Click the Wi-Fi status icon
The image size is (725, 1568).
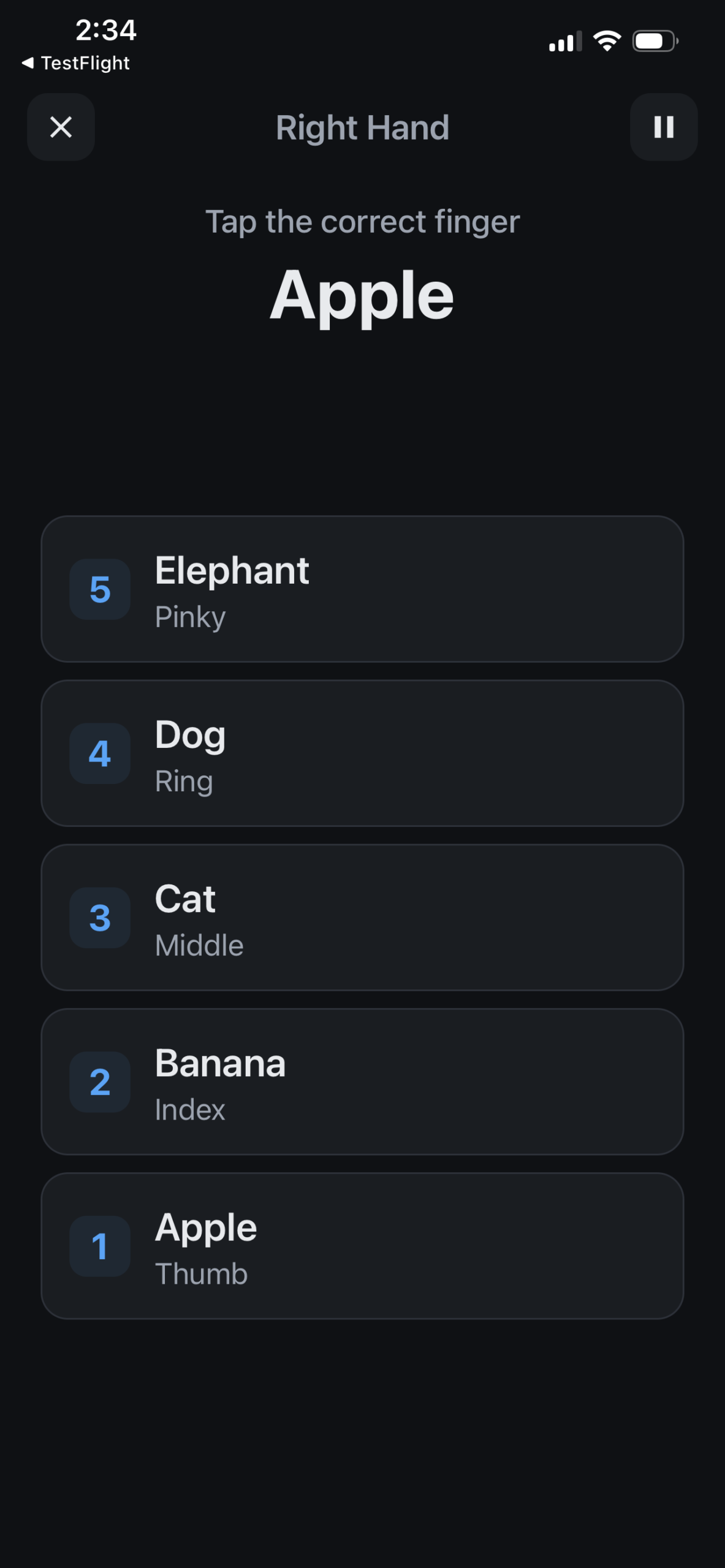[607, 41]
